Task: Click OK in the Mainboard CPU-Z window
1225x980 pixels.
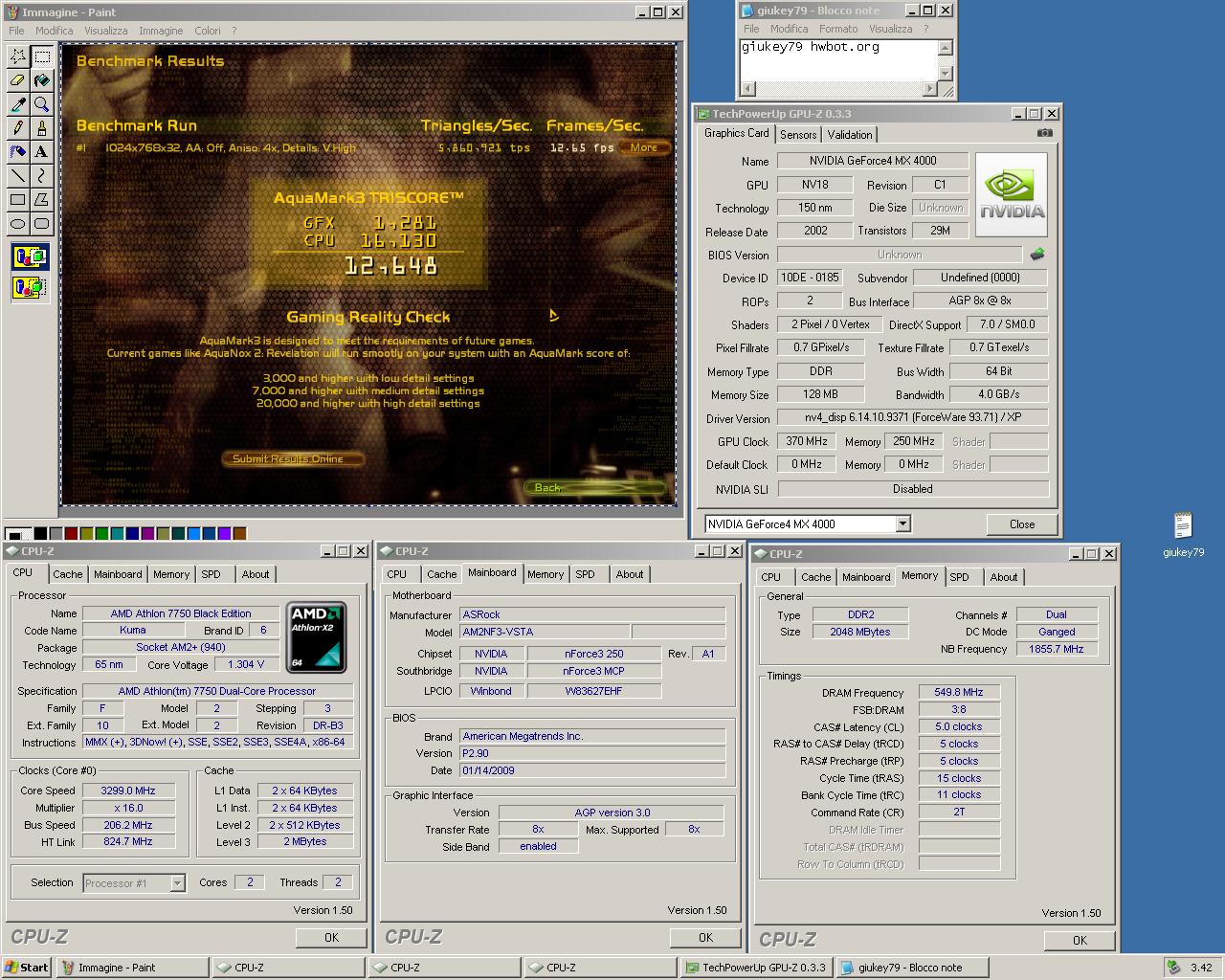Action: tap(705, 938)
